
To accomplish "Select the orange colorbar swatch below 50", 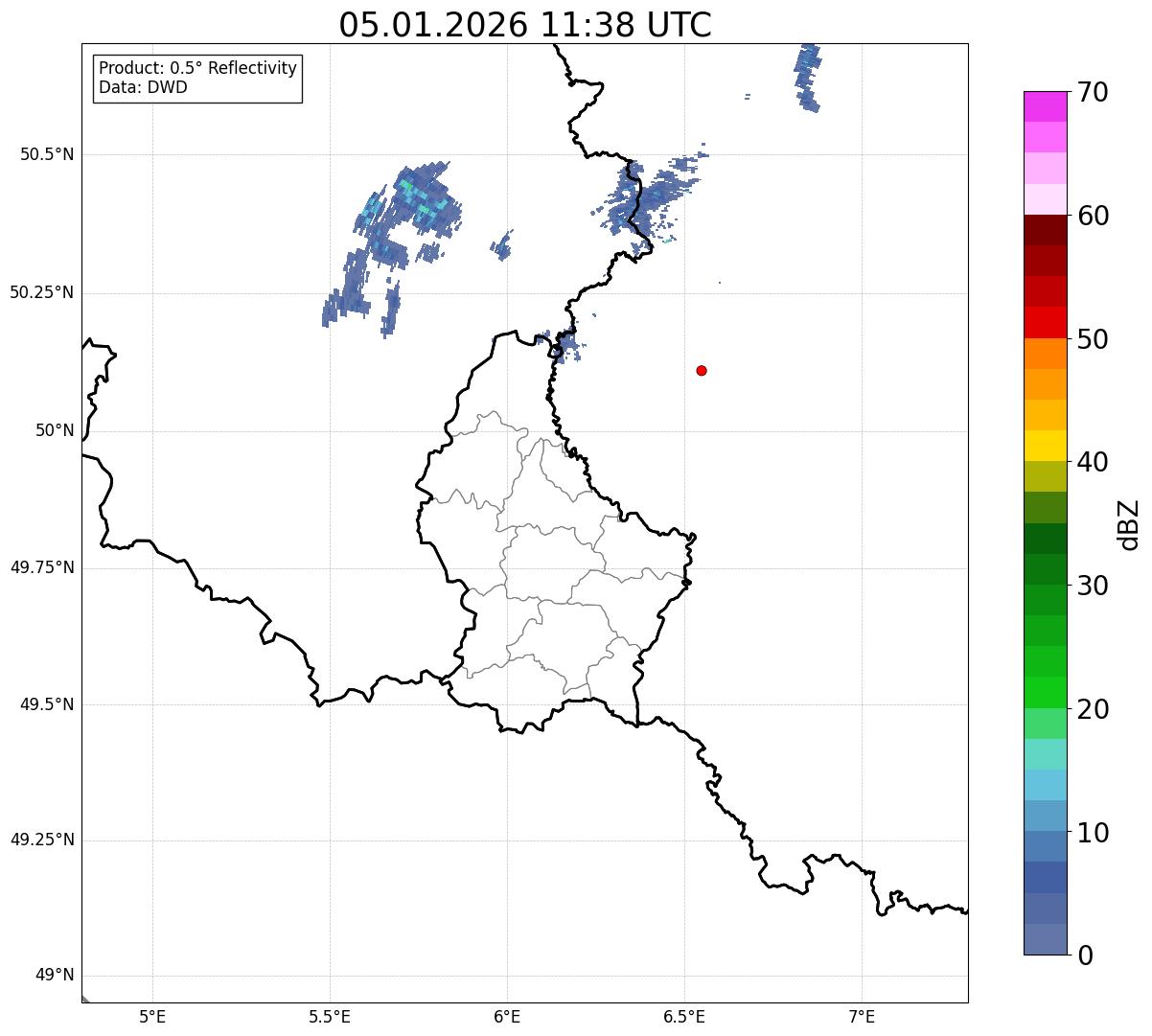I will click(x=1045, y=353).
